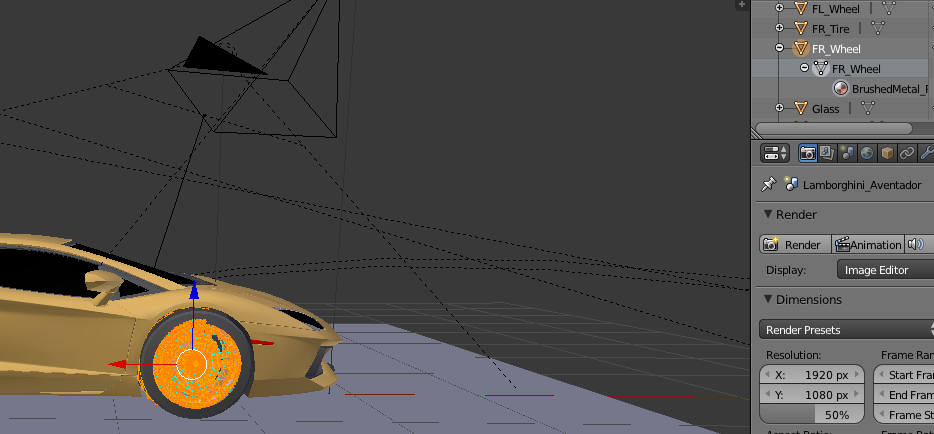Click the Glass object icon in outliner
Viewport: 934px width, 434px height.
tap(801, 108)
